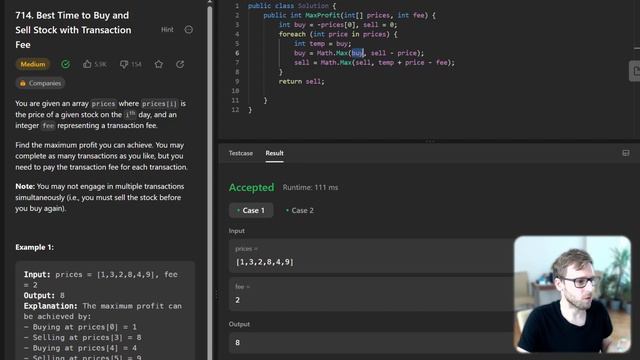Screen dimensions: 640x360
Task: Click the panel divider handle above Testcase tab
Action: point(429,141)
